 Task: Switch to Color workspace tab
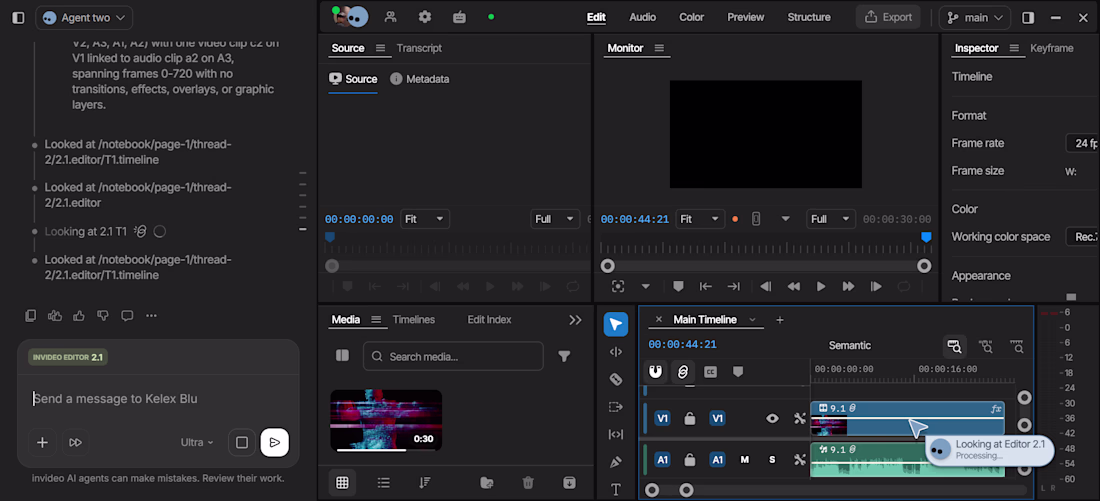point(691,18)
